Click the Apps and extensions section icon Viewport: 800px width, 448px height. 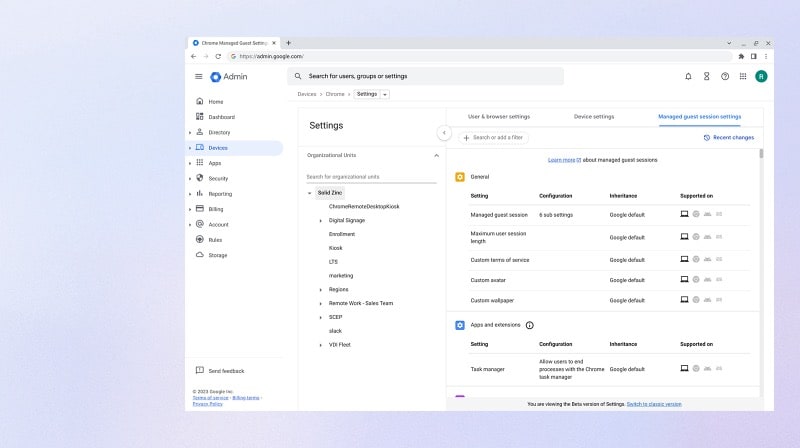pyautogui.click(x=460, y=325)
